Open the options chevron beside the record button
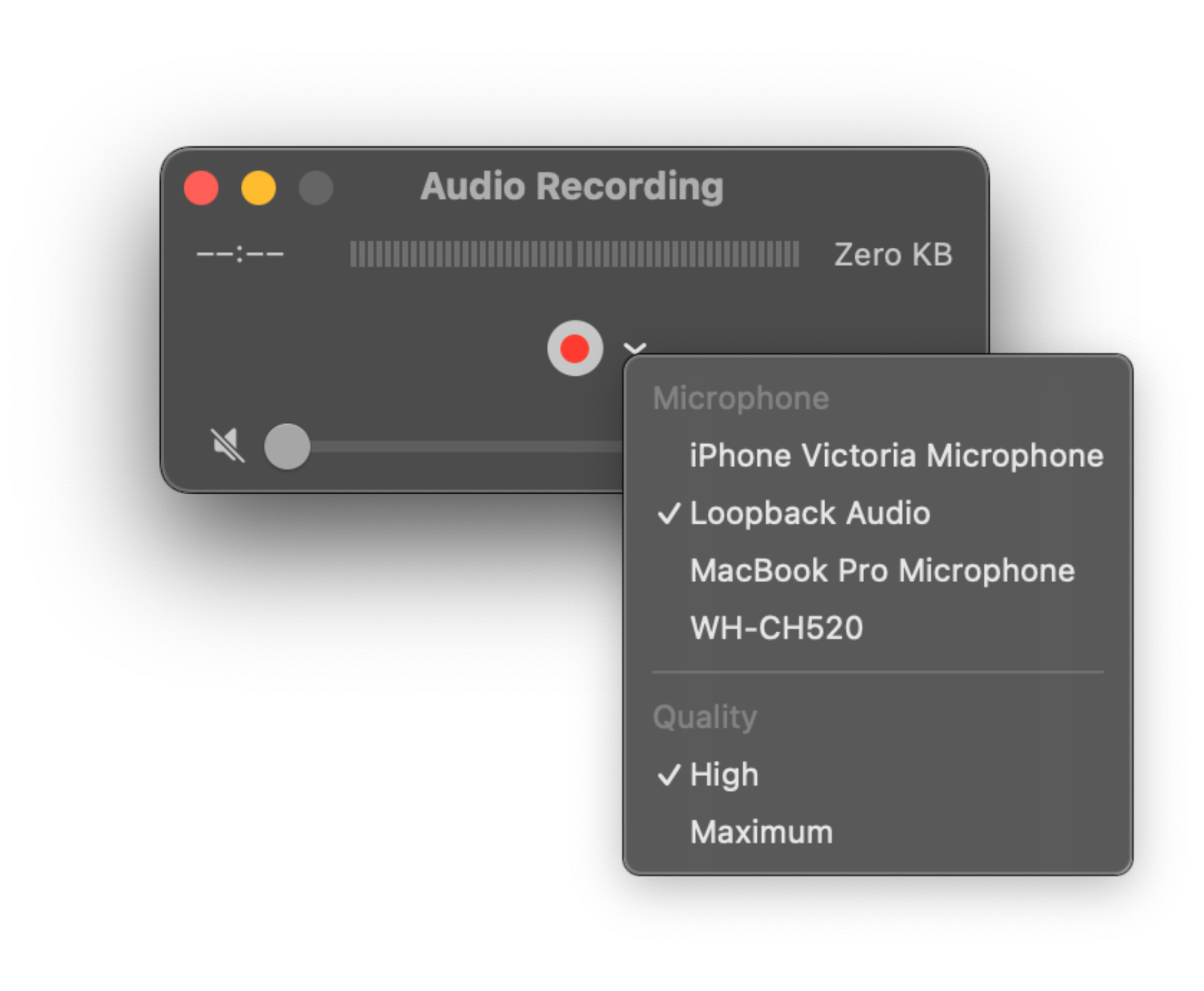 [x=635, y=347]
